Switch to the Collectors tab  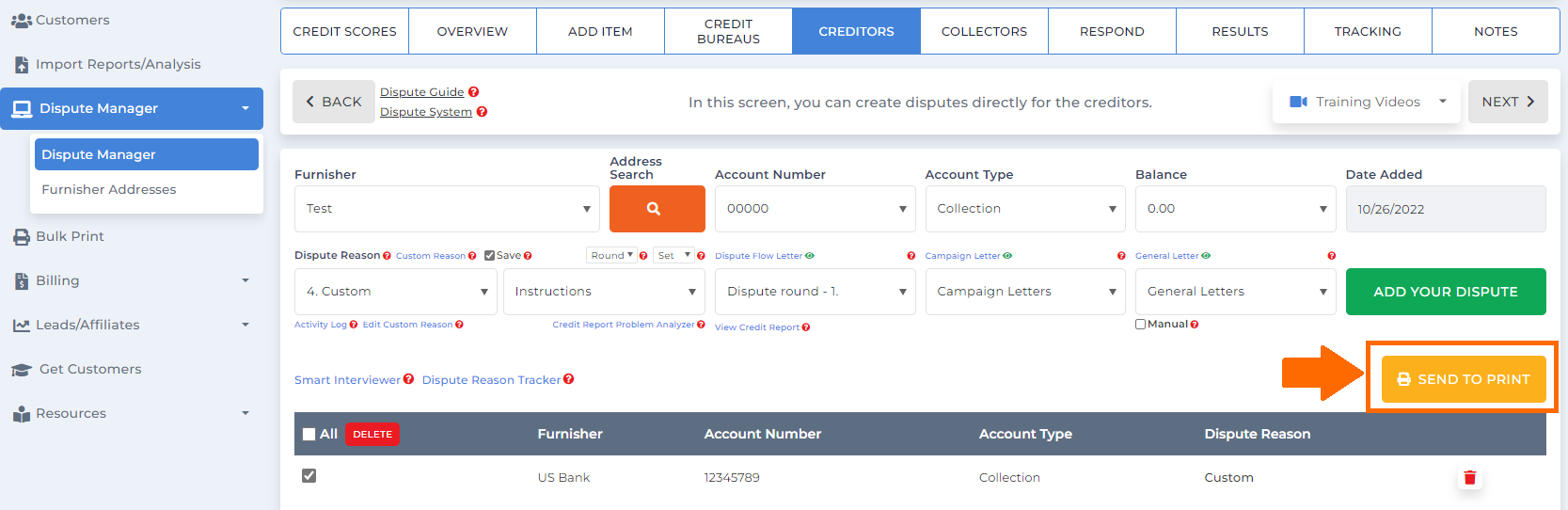[x=984, y=31]
